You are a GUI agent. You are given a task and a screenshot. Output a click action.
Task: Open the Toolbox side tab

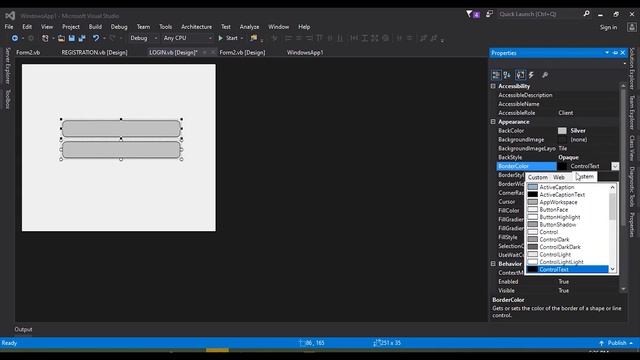pos(7,99)
